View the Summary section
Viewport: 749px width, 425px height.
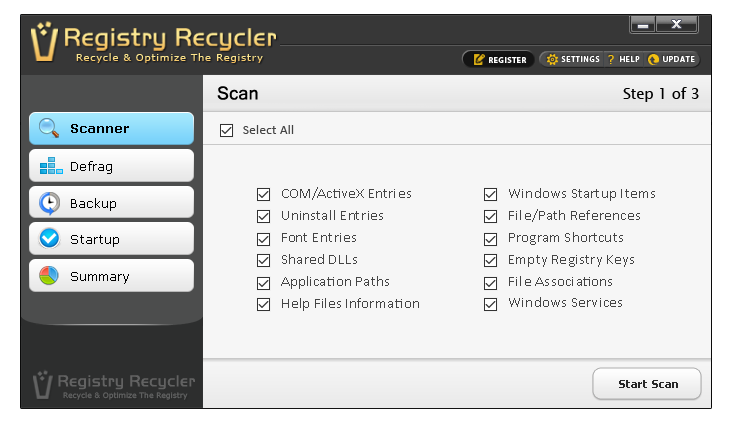[x=111, y=276]
